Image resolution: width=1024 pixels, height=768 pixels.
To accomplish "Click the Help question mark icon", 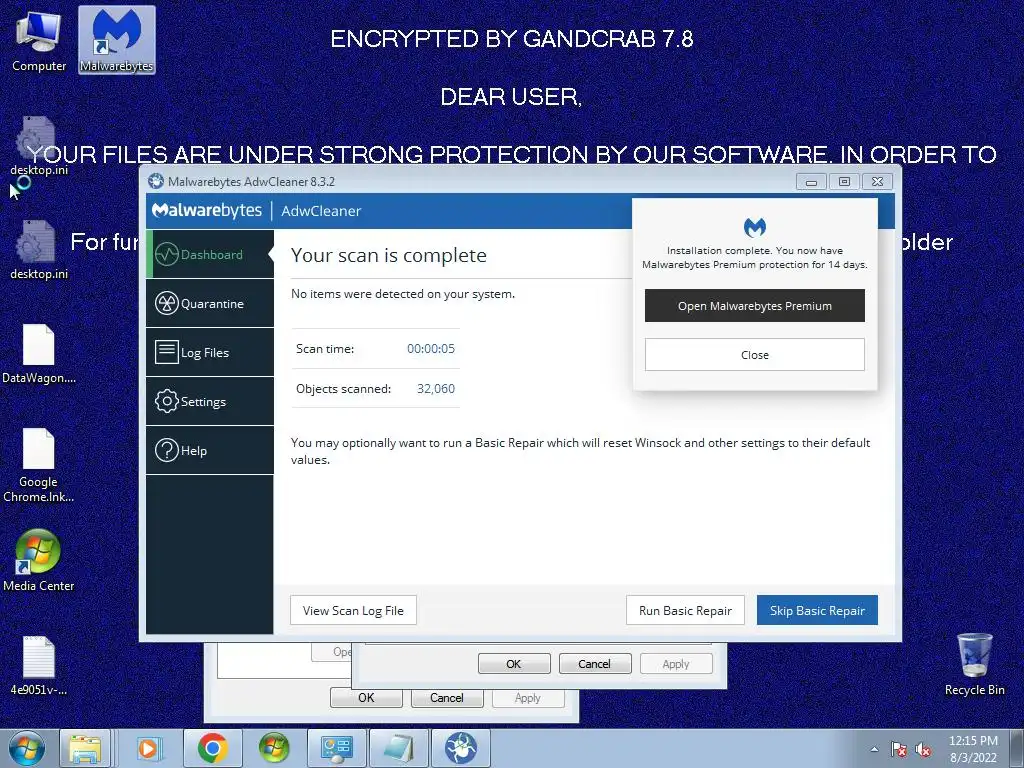I will point(167,450).
